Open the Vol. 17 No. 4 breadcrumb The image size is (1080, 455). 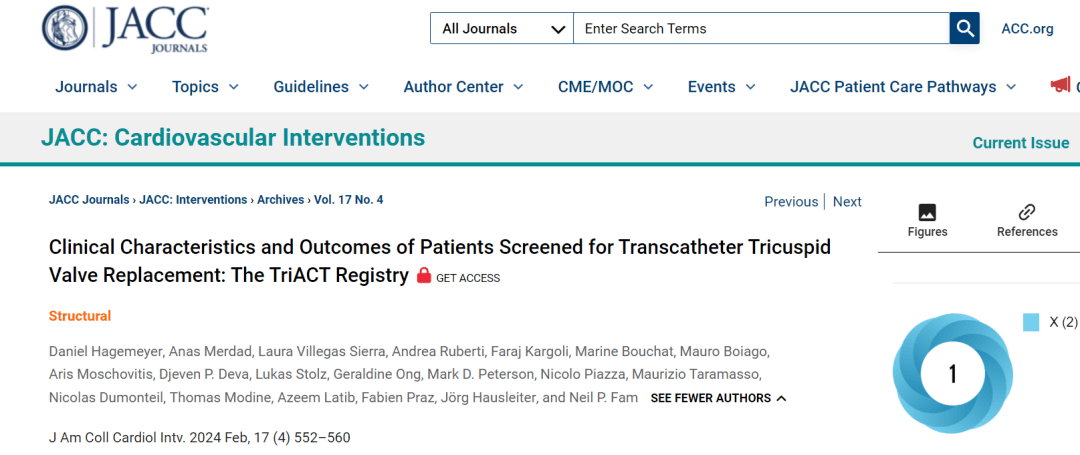coord(348,200)
